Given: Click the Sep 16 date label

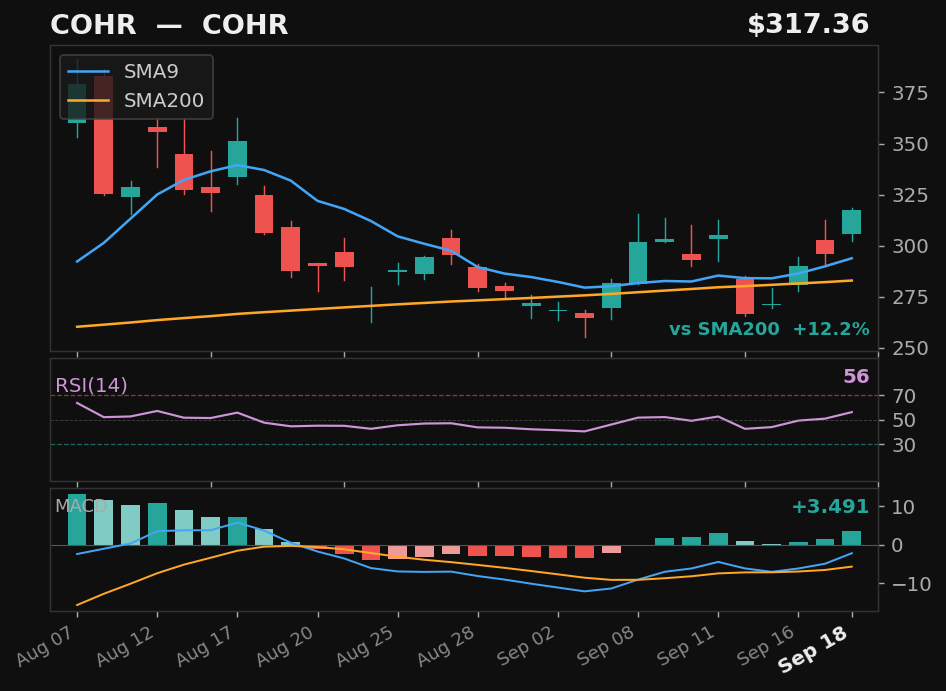Looking at the screenshot, I should 768,646.
